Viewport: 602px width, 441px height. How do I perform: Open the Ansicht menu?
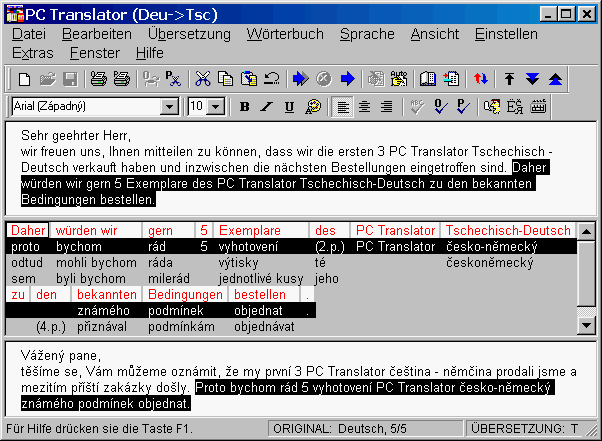point(435,34)
